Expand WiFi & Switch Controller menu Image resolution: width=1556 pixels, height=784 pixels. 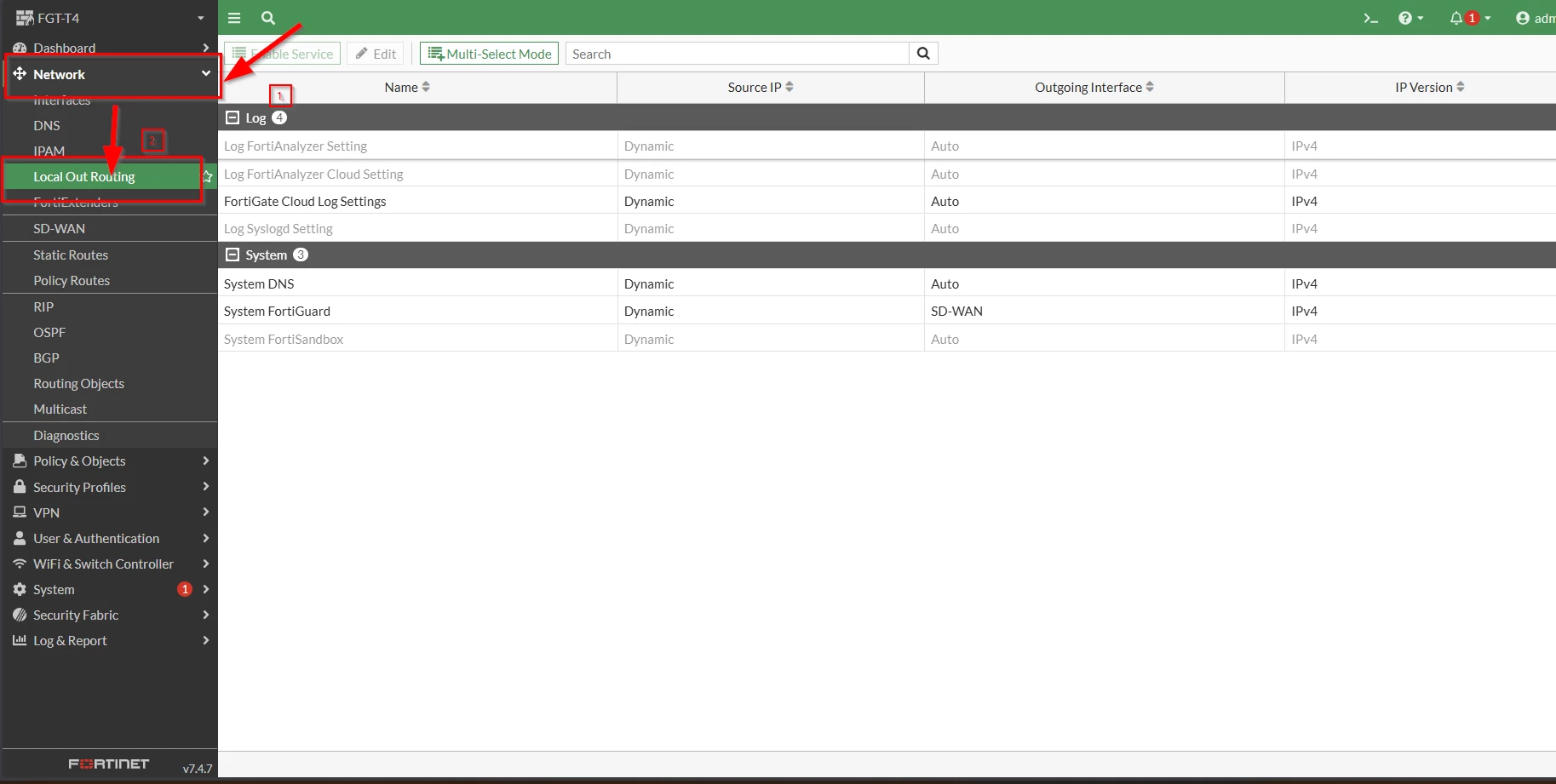(x=109, y=564)
